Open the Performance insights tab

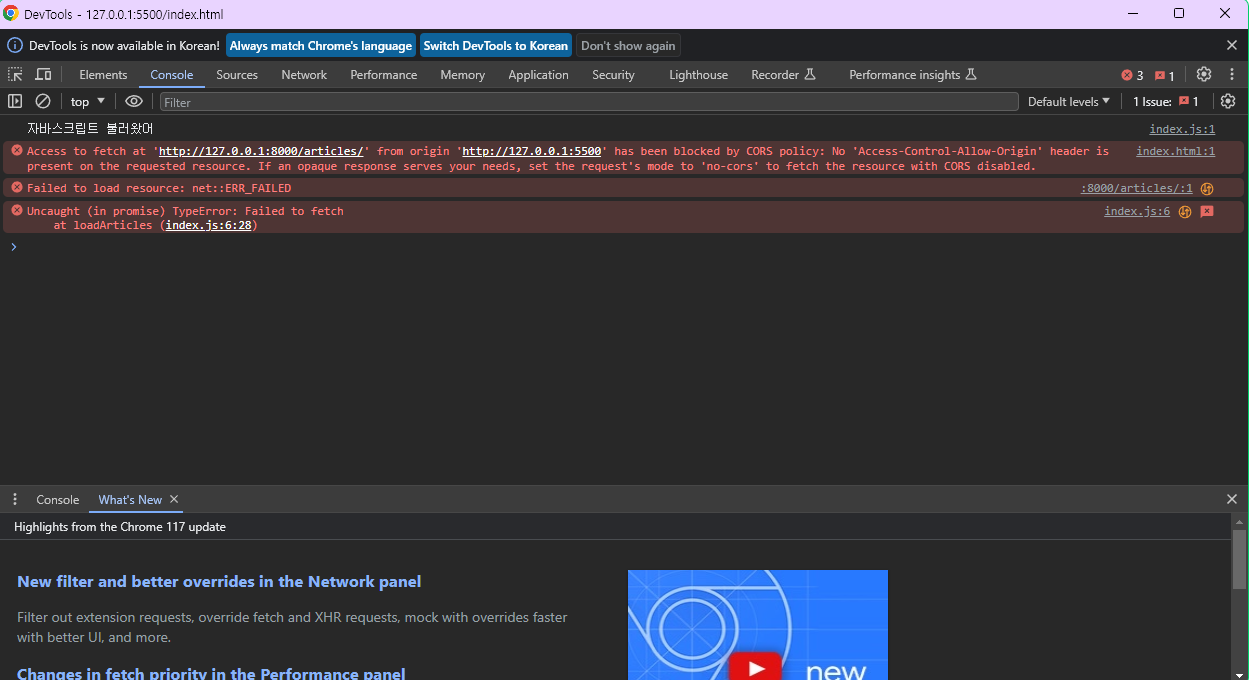[x=912, y=75]
